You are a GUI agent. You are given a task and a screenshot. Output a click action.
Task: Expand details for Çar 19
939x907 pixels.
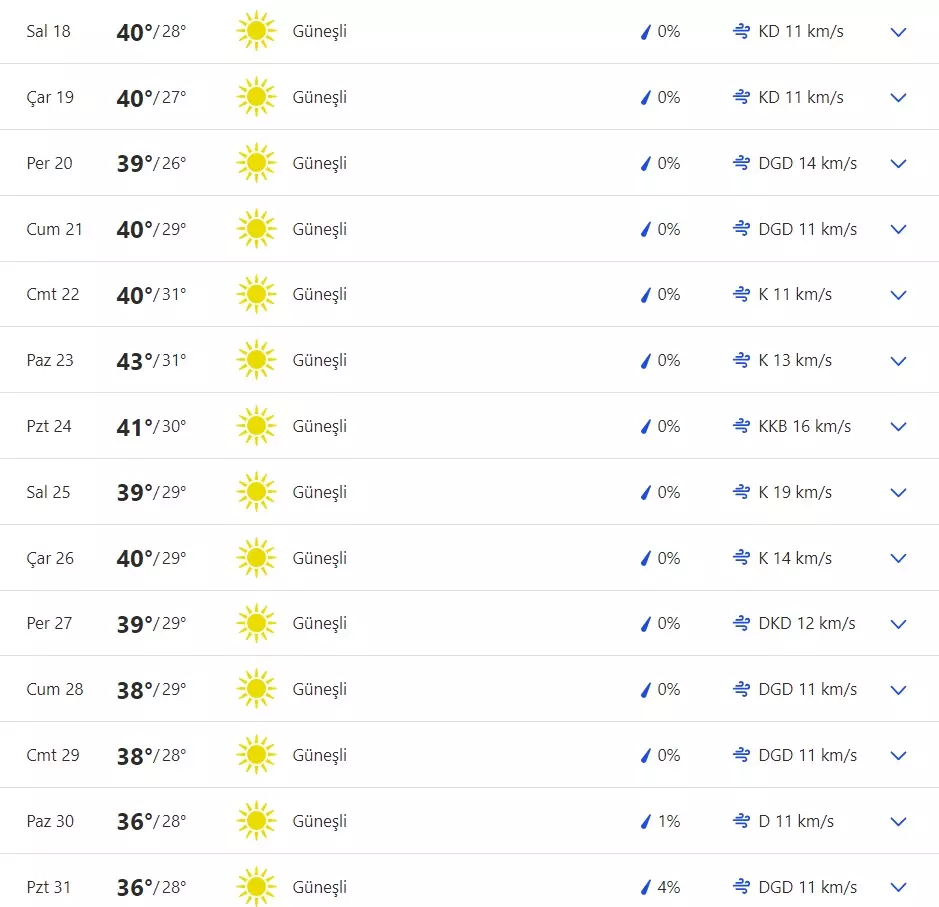(x=898, y=98)
